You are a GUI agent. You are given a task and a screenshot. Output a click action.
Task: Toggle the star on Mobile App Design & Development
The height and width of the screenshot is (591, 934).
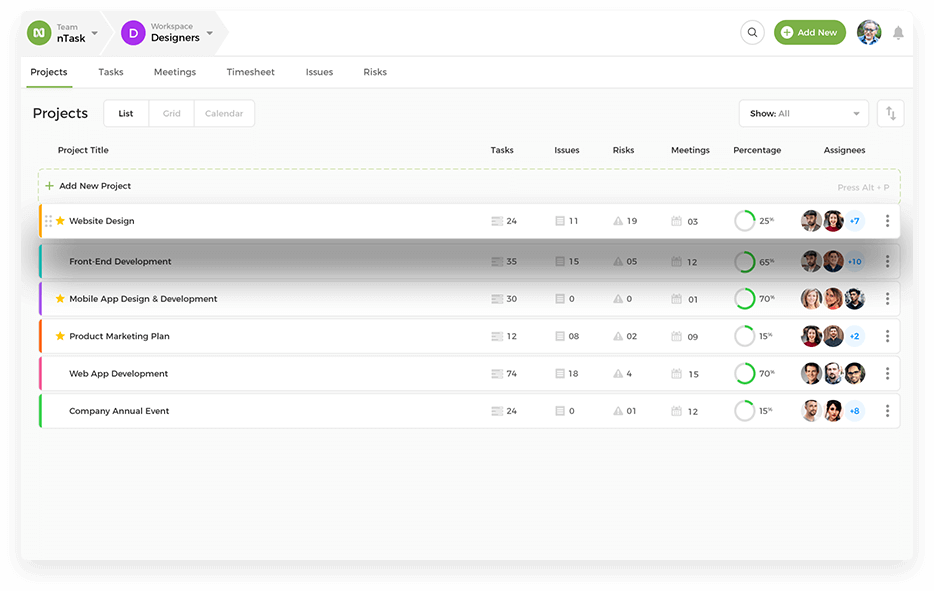click(x=60, y=299)
